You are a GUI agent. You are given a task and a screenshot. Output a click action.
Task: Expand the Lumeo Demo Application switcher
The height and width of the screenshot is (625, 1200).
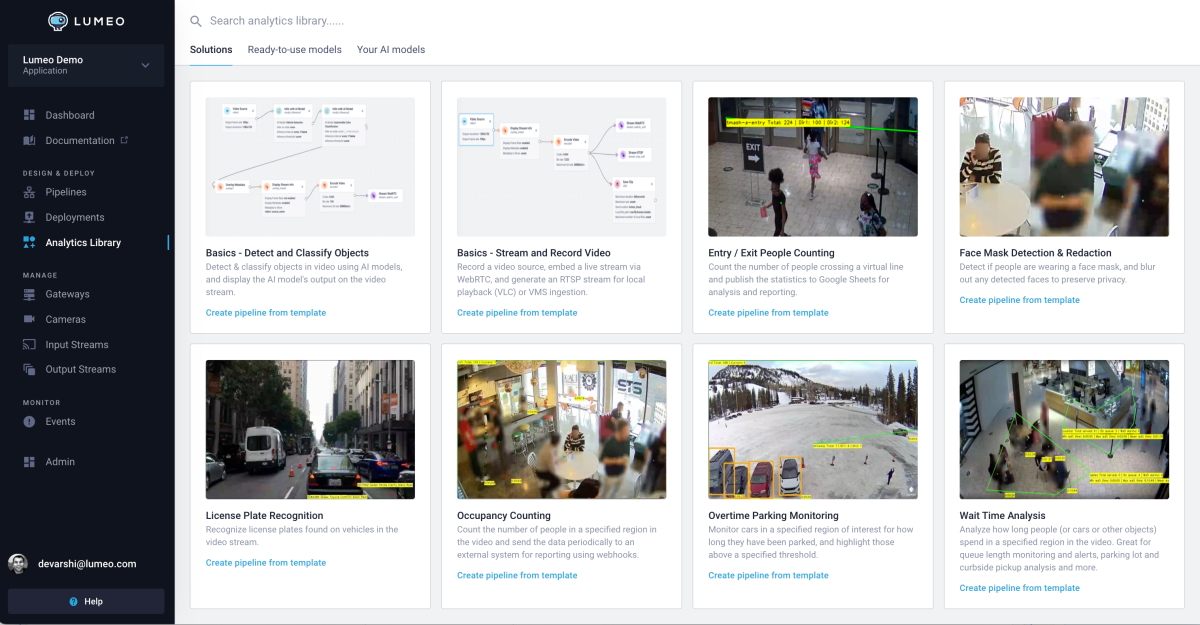(x=85, y=65)
